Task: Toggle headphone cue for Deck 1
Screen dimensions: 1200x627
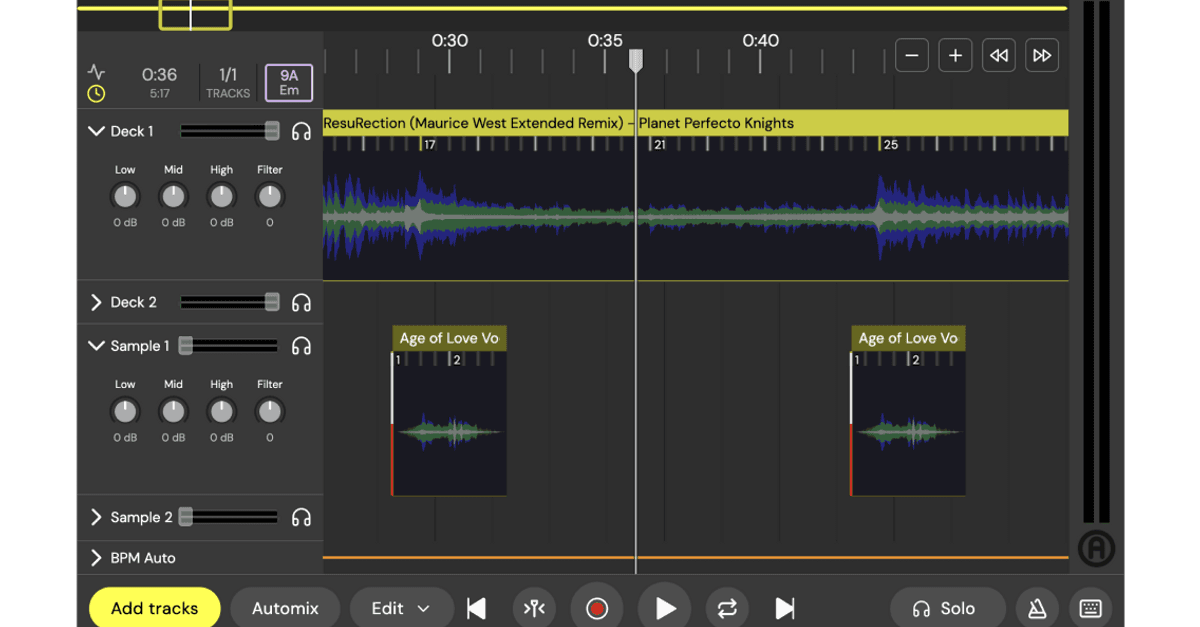Action: (301, 131)
